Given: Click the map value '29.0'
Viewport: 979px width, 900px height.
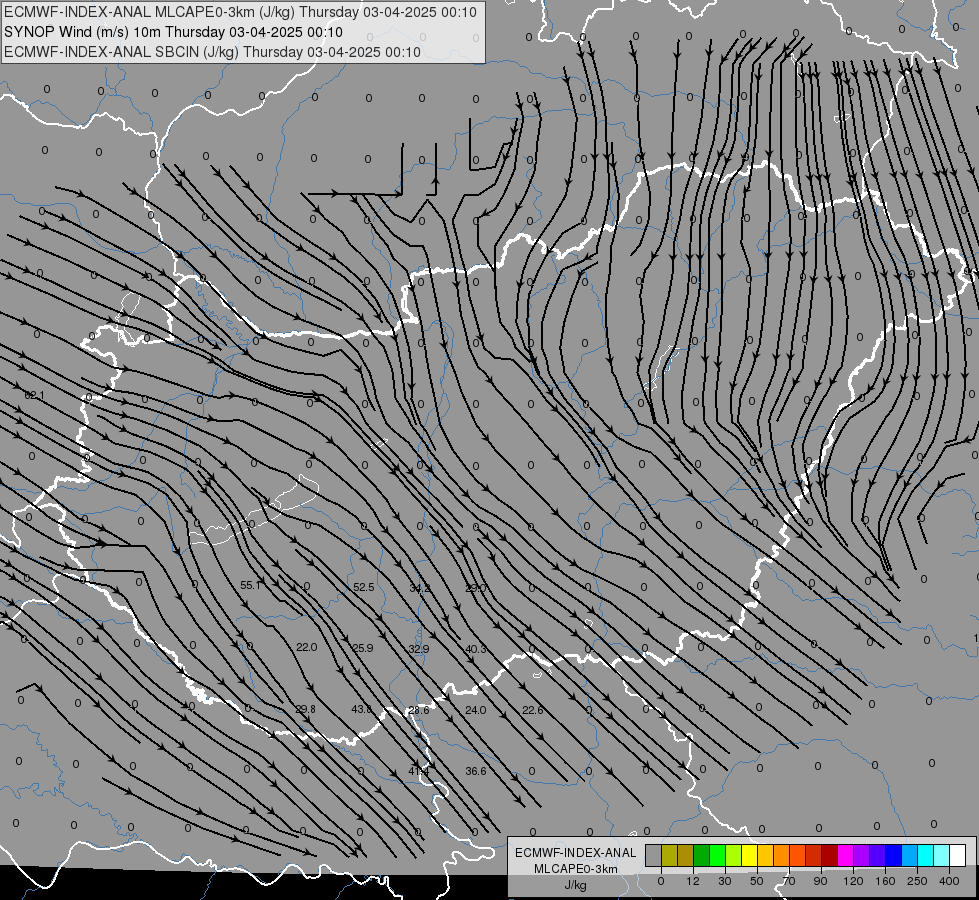Looking at the screenshot, I should [x=476, y=588].
